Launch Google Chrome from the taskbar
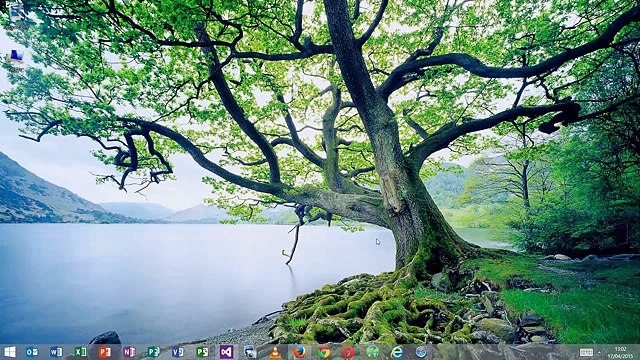This screenshot has width=640, height=360. tap(324, 352)
